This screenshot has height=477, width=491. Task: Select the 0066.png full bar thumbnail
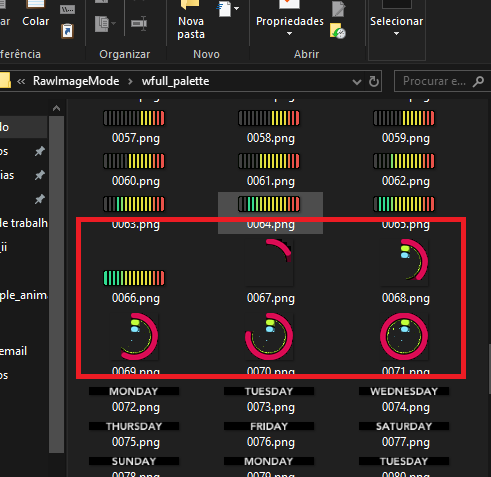pyautogui.click(x=134, y=278)
